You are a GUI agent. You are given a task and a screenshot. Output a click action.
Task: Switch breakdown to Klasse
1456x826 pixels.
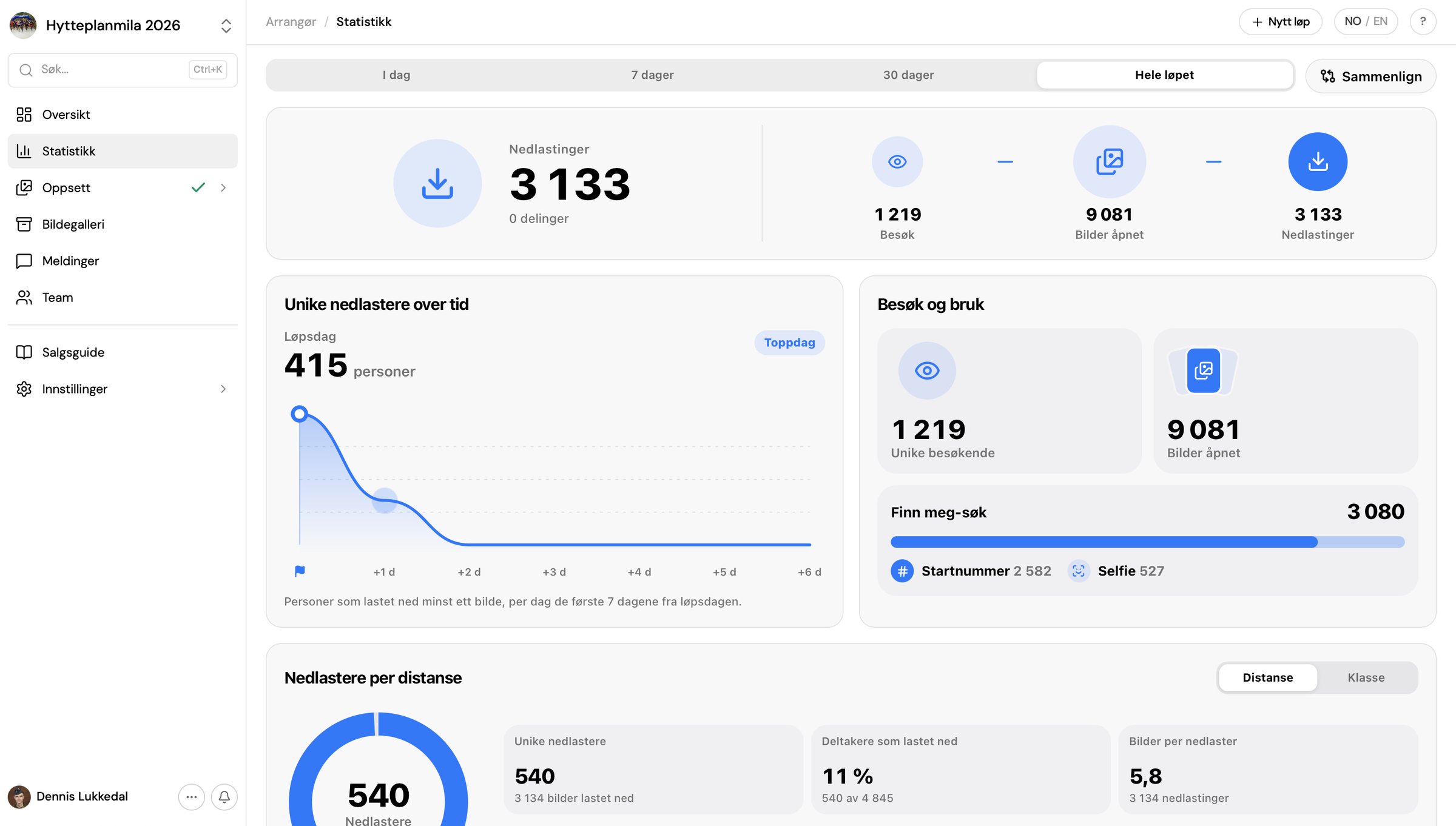1366,678
